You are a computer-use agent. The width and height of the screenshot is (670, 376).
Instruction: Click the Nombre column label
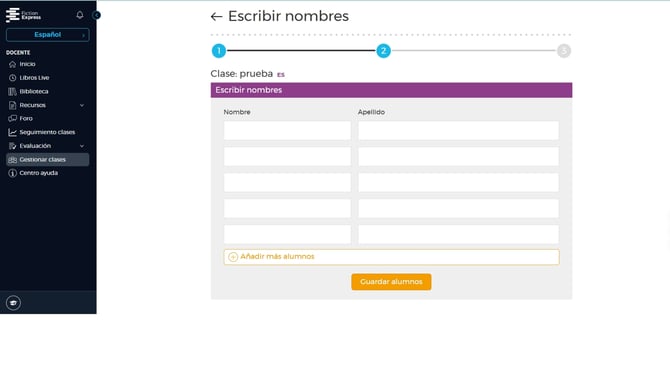pyautogui.click(x=237, y=112)
